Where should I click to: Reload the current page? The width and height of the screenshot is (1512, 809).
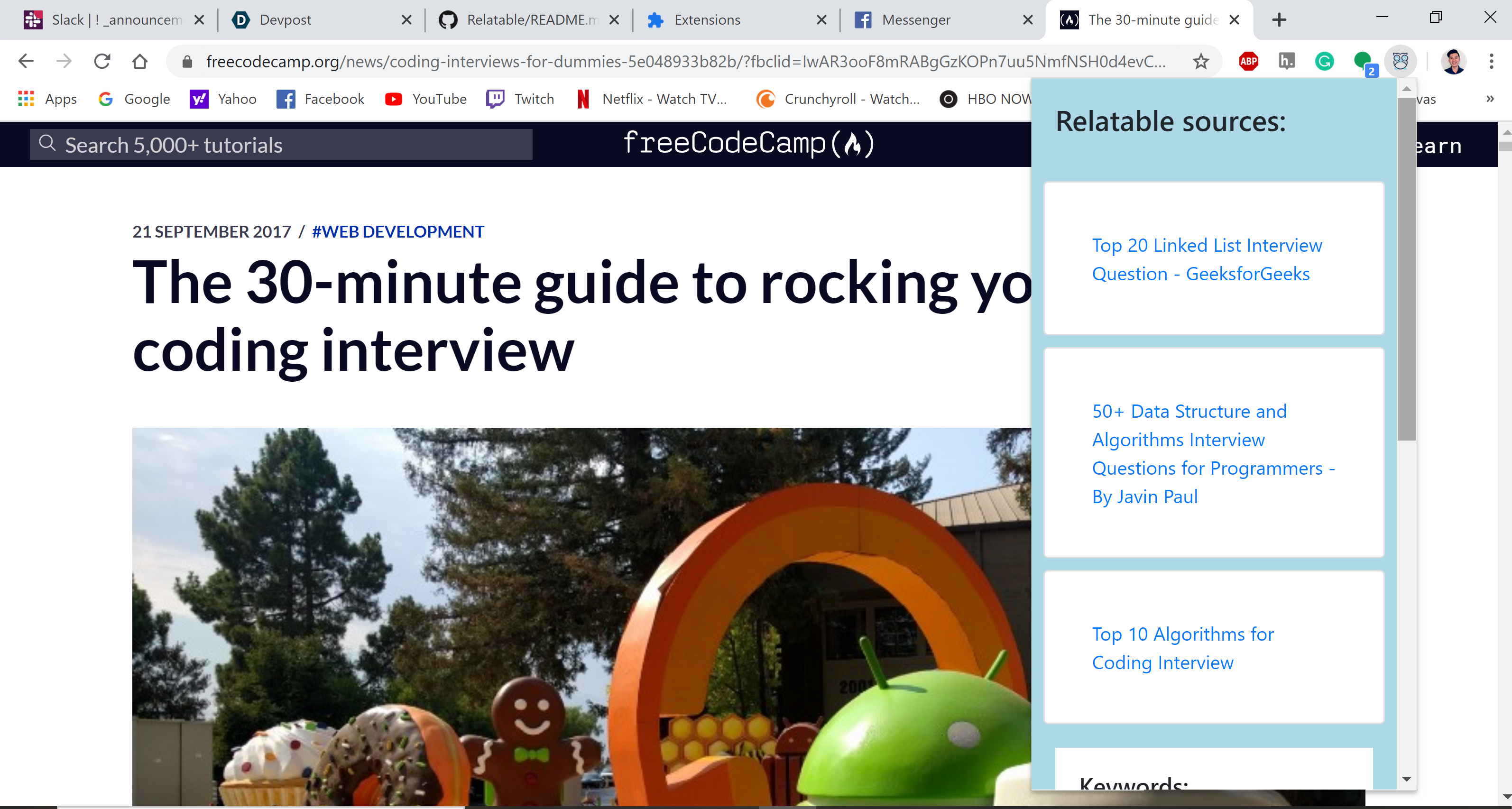pos(102,61)
